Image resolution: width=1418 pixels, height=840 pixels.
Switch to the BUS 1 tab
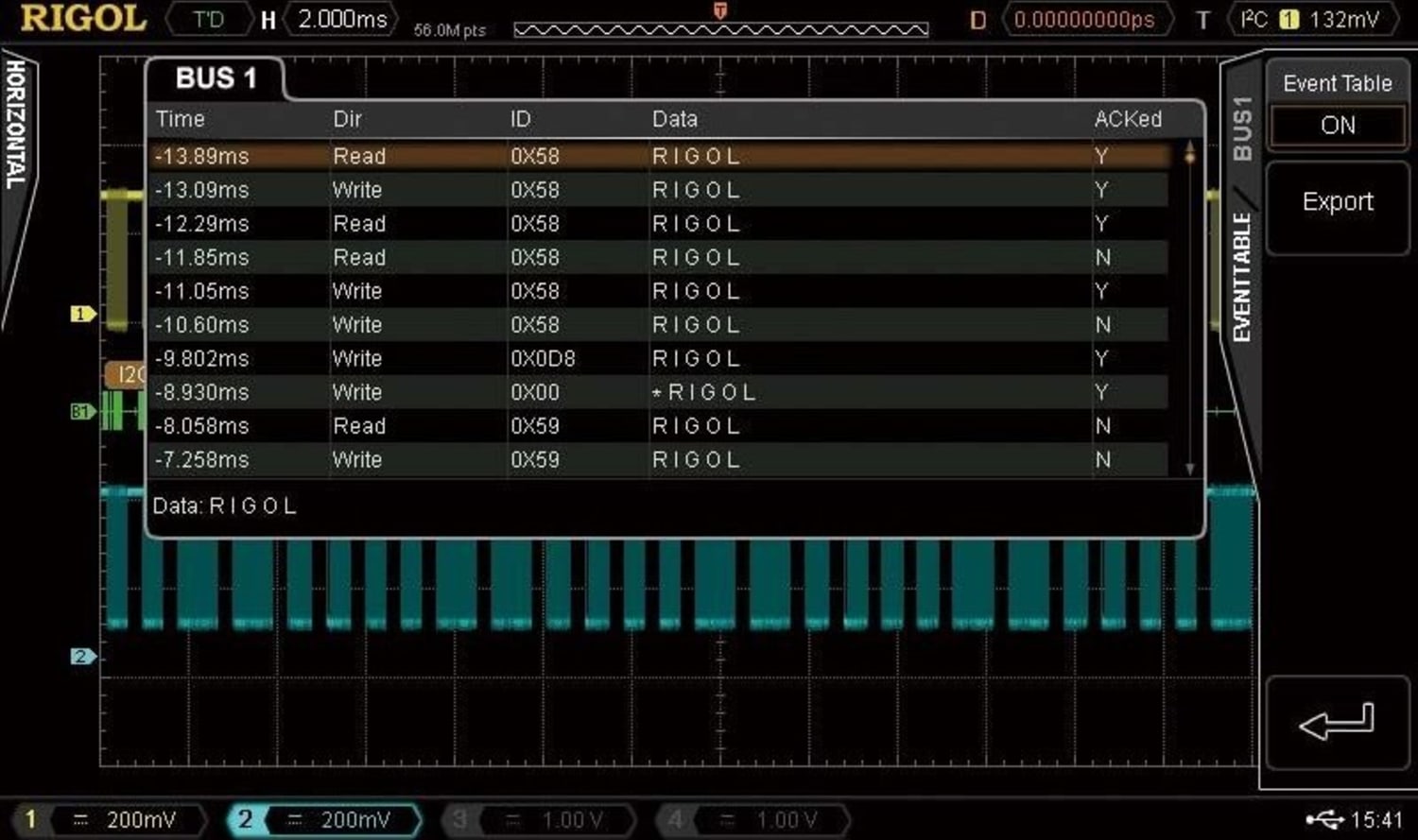pyautogui.click(x=216, y=78)
